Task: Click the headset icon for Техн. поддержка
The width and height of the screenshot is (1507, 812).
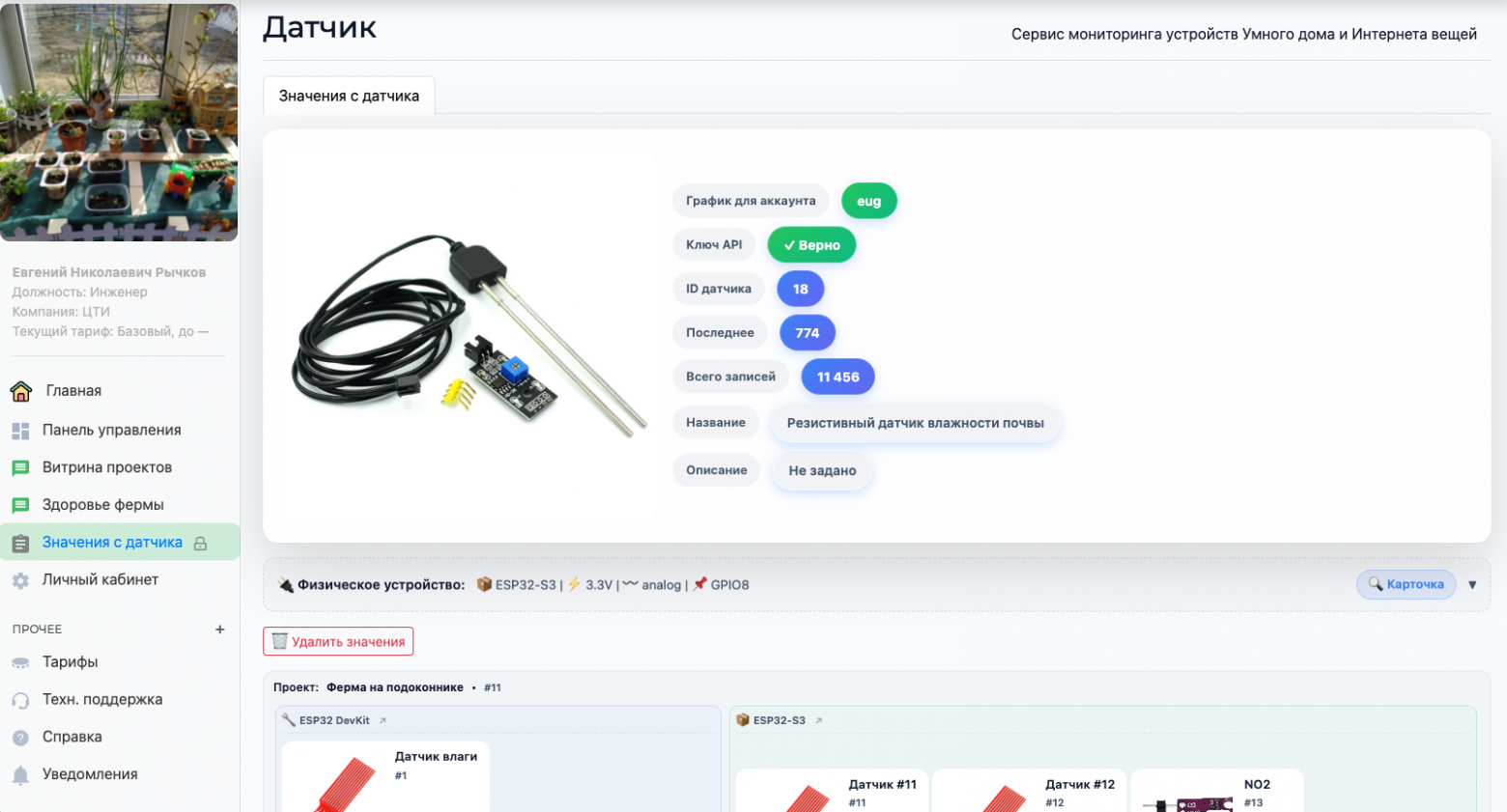Action: point(20,700)
